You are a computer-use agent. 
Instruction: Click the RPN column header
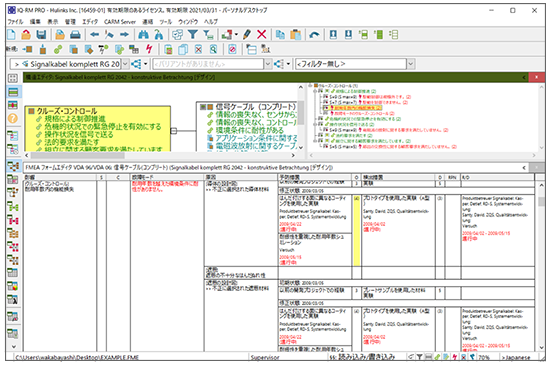coord(452,178)
